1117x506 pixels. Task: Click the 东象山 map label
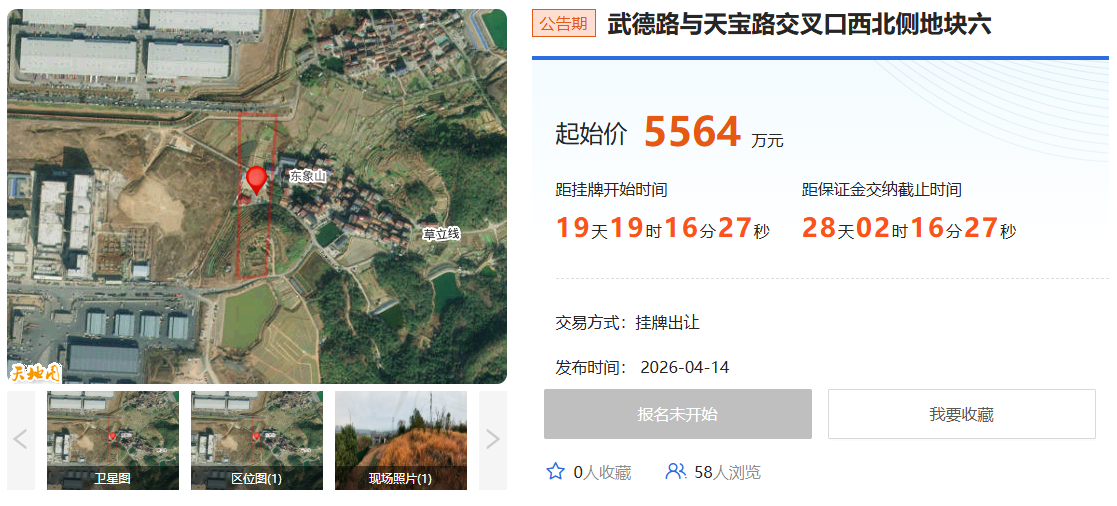click(308, 175)
